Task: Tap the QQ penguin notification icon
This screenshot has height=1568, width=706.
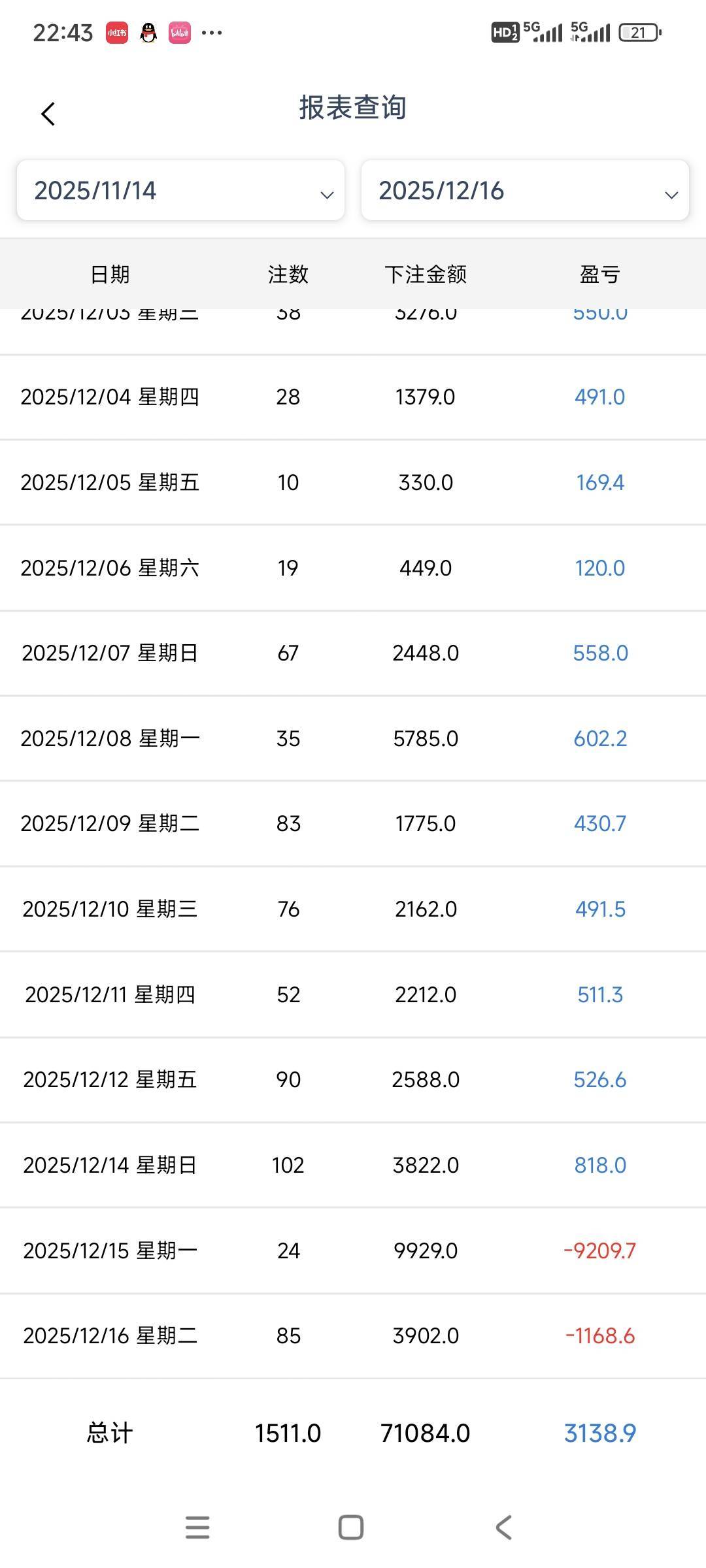Action: (x=148, y=33)
